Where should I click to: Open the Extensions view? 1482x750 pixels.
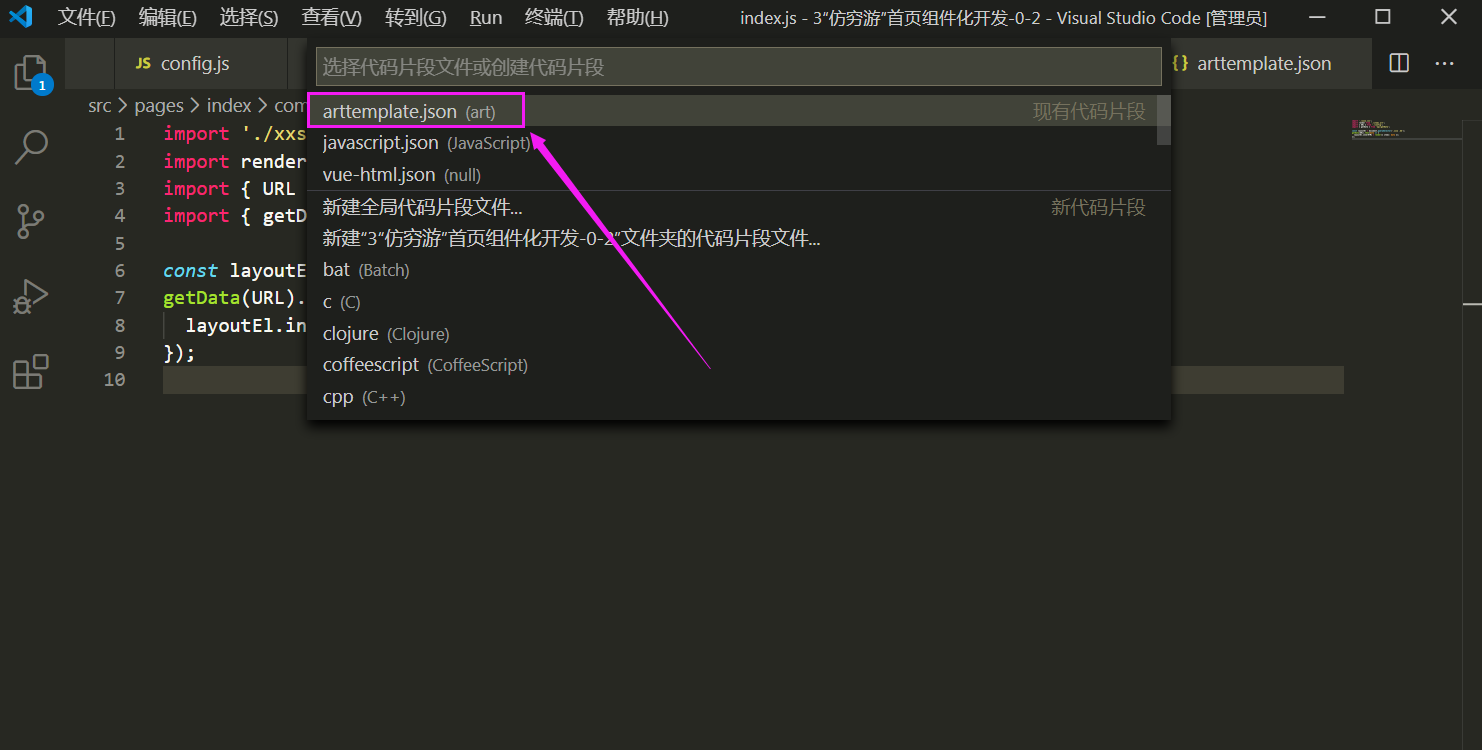30,371
